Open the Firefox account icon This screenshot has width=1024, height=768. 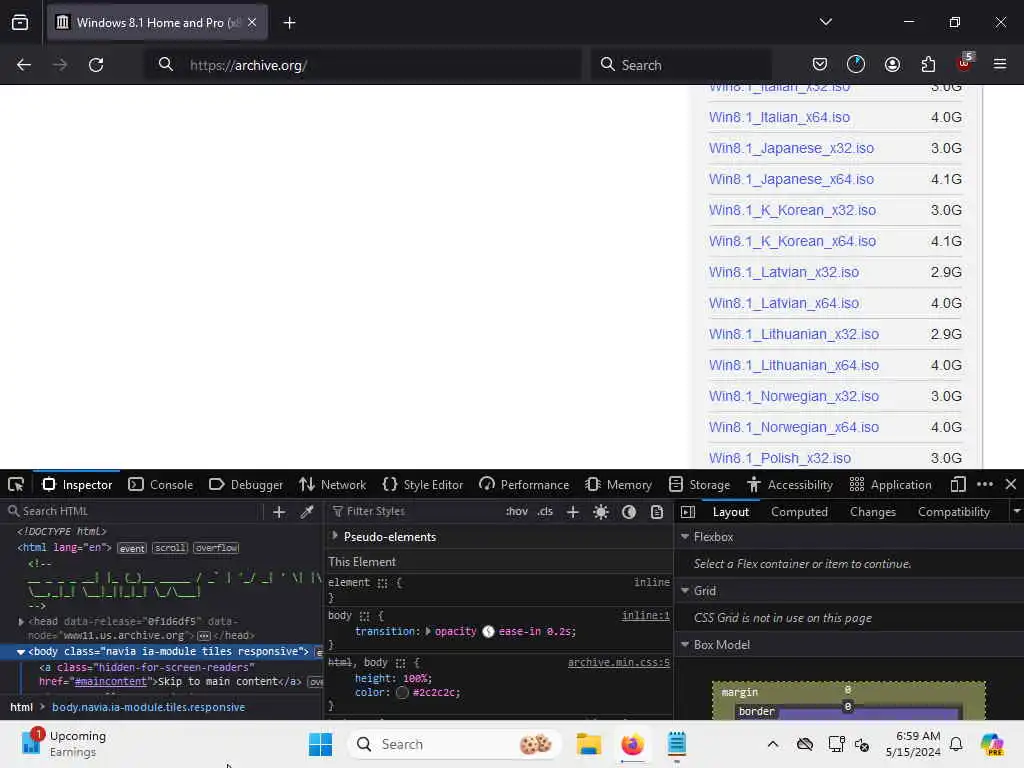tap(892, 64)
